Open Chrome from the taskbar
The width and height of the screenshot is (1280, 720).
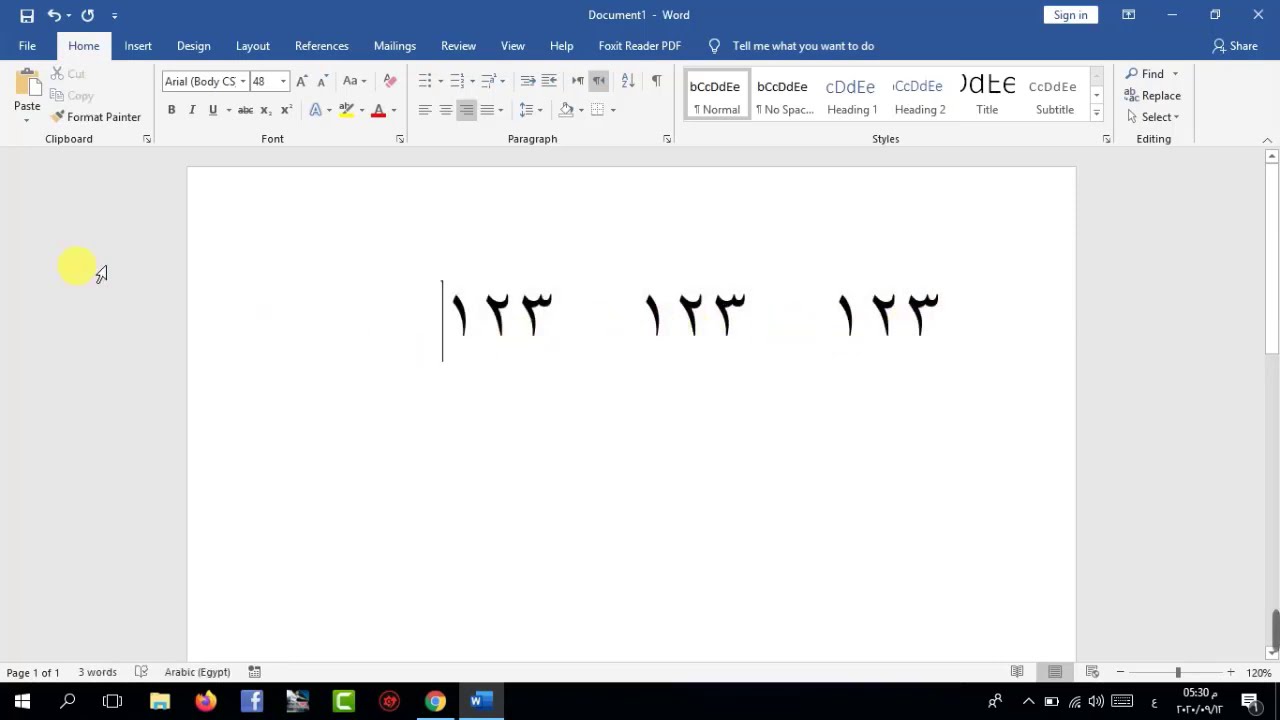435,701
